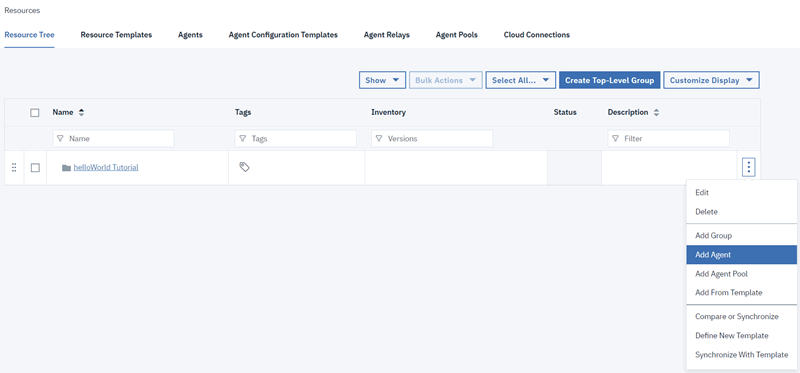
Task: Pick Add Agent Pool menu entry
Action: [x=741, y=273]
